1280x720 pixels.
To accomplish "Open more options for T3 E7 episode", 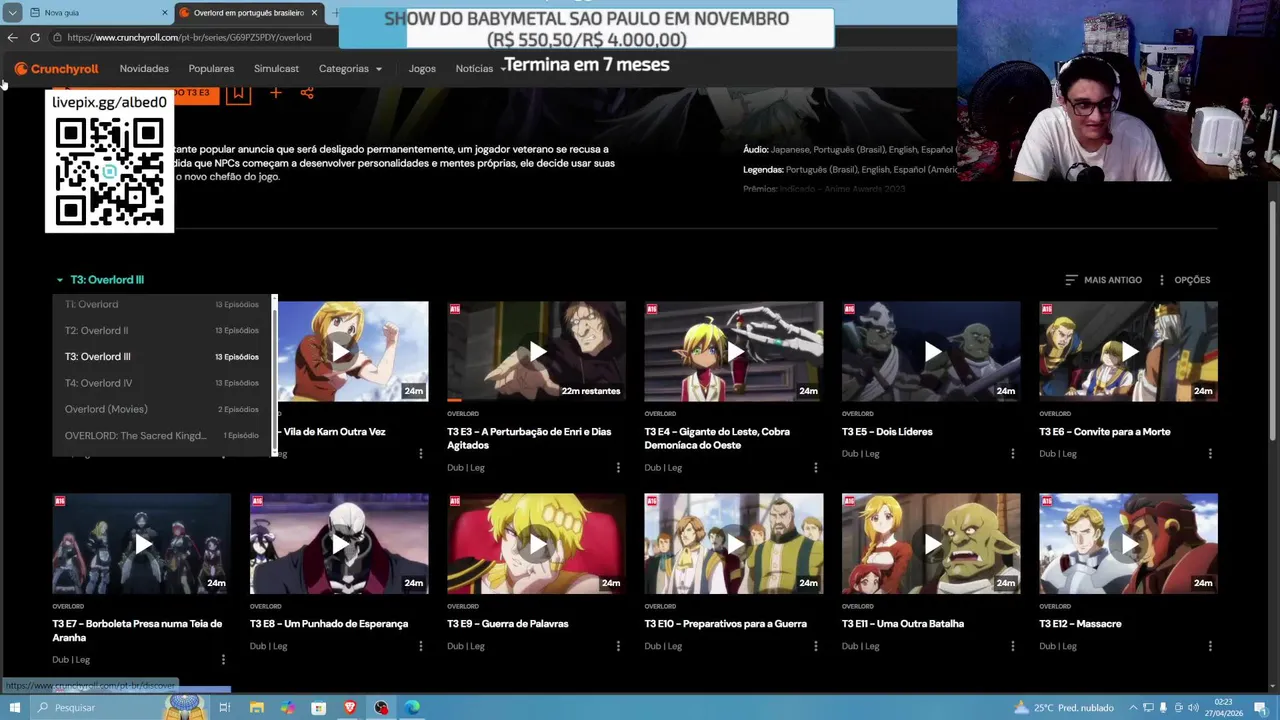I will [223, 659].
